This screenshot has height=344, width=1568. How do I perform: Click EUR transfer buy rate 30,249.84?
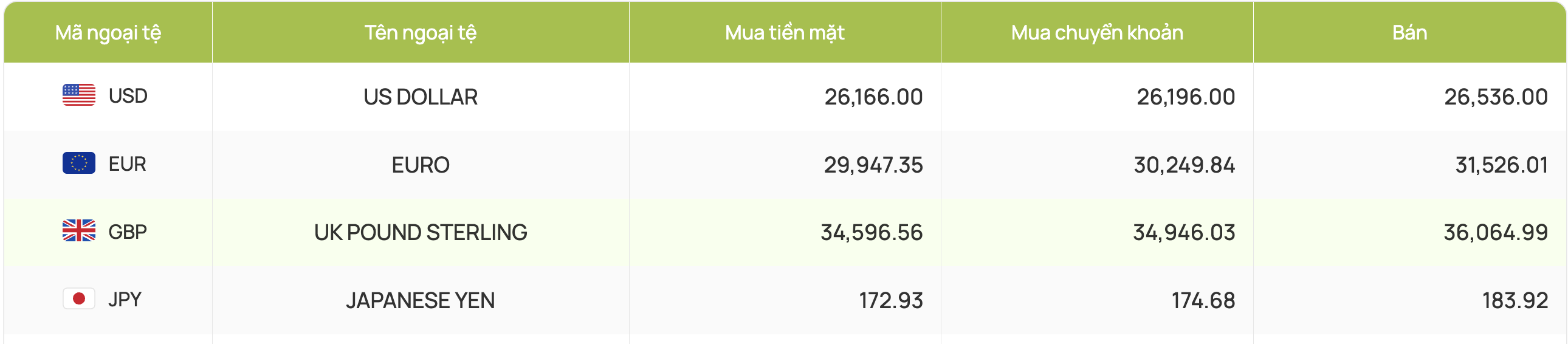click(1185, 165)
